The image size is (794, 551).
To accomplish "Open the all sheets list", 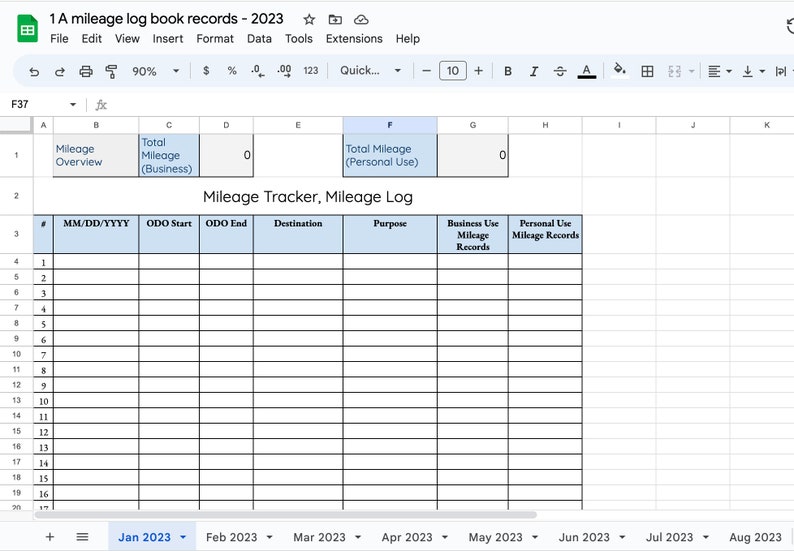I will pyautogui.click(x=83, y=537).
